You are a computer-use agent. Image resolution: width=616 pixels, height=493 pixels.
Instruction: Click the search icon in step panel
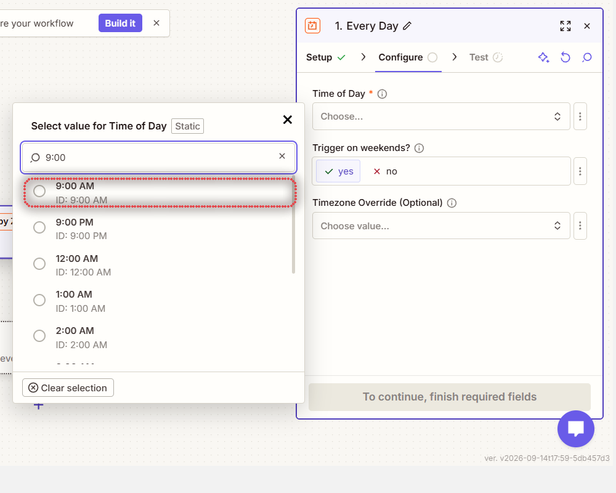(587, 57)
